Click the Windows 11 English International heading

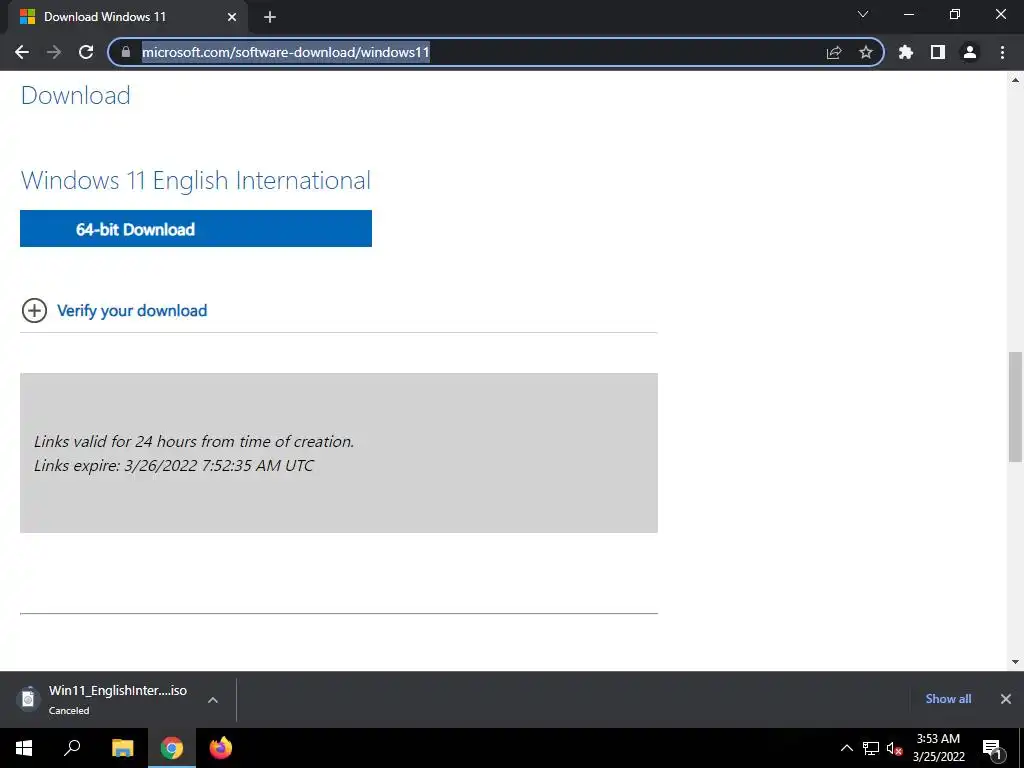(196, 180)
